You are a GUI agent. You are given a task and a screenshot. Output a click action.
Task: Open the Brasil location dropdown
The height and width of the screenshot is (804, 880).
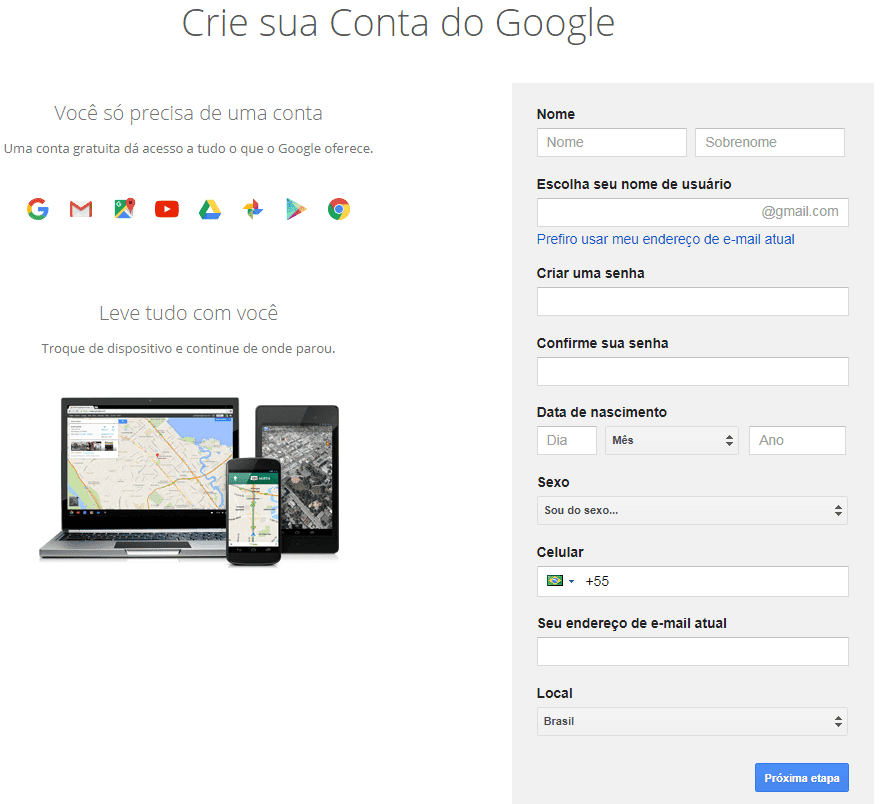coord(692,722)
